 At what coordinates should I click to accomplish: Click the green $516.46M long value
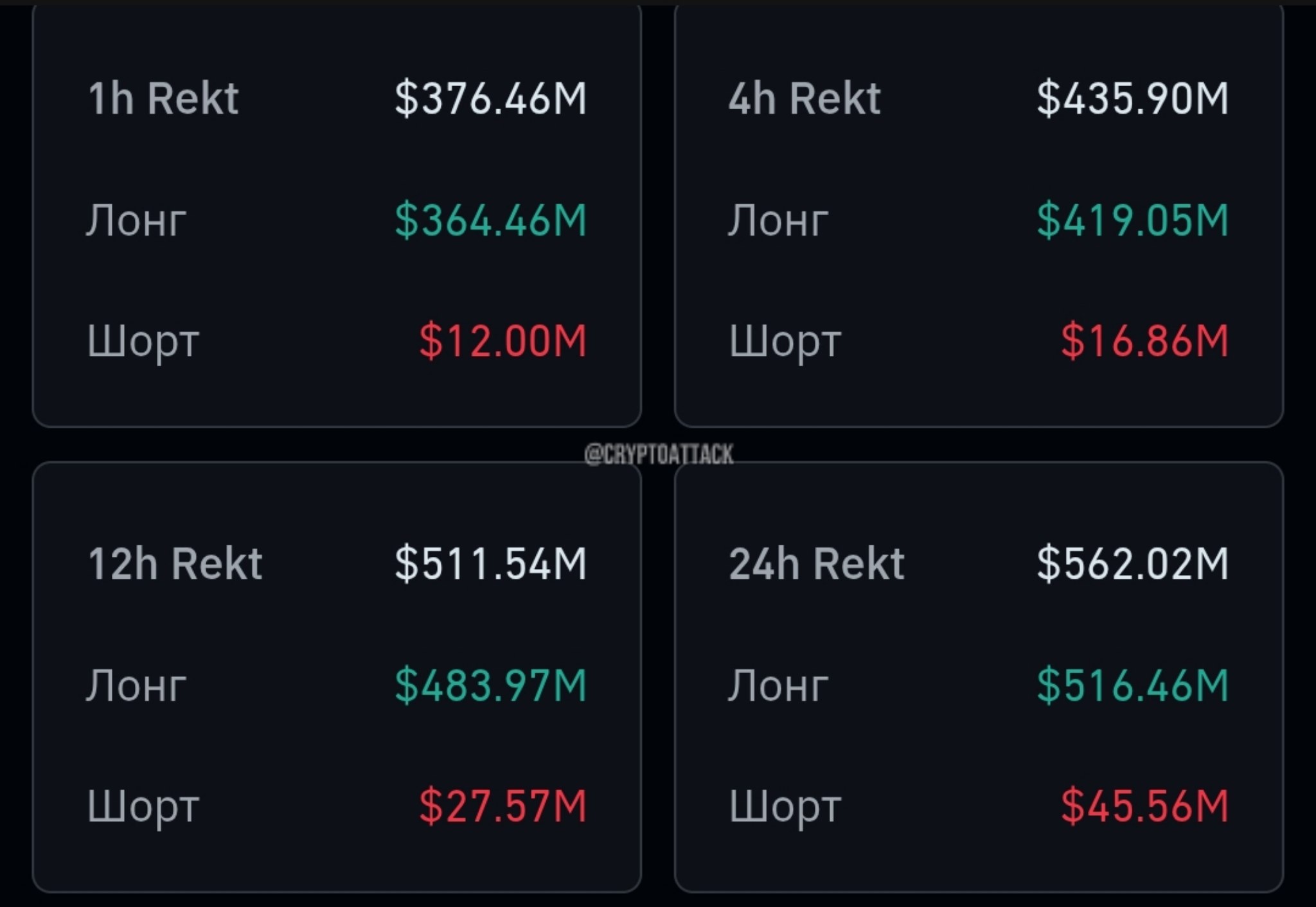click(1132, 685)
